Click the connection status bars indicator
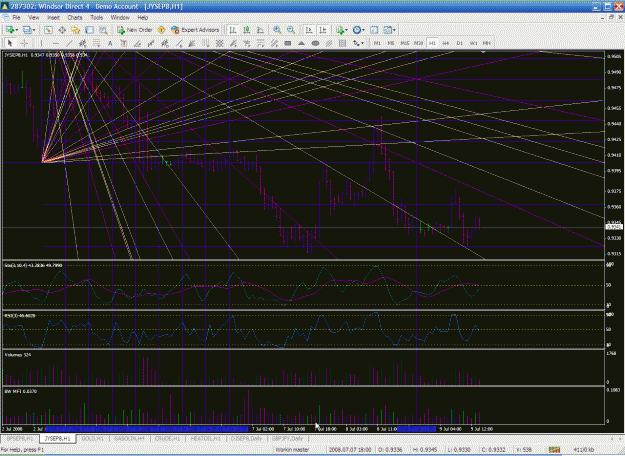Image resolution: width=625 pixels, height=456 pixels. pyautogui.click(x=554, y=450)
